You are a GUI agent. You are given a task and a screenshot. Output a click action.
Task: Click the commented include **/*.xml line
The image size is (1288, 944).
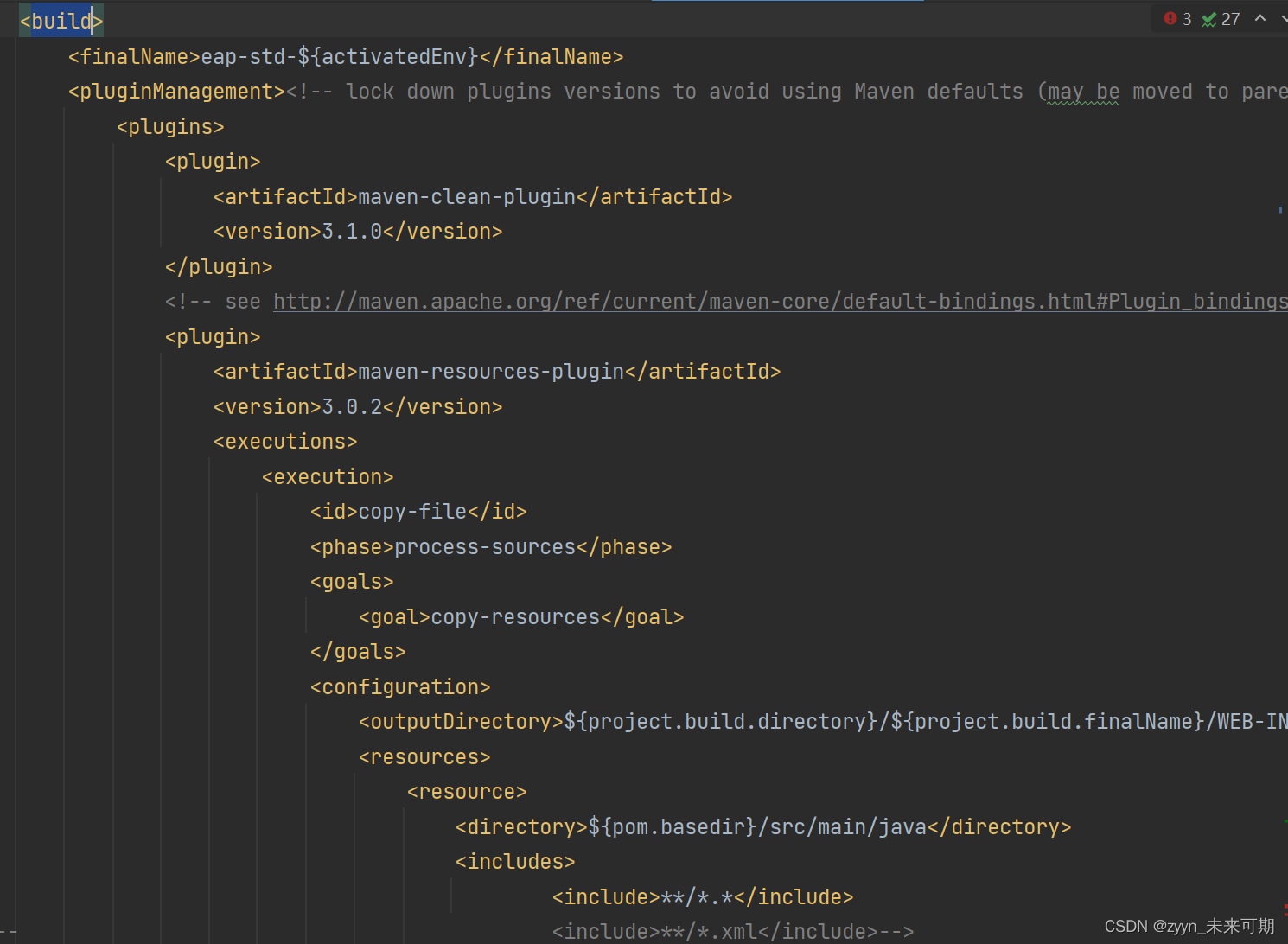click(x=733, y=932)
